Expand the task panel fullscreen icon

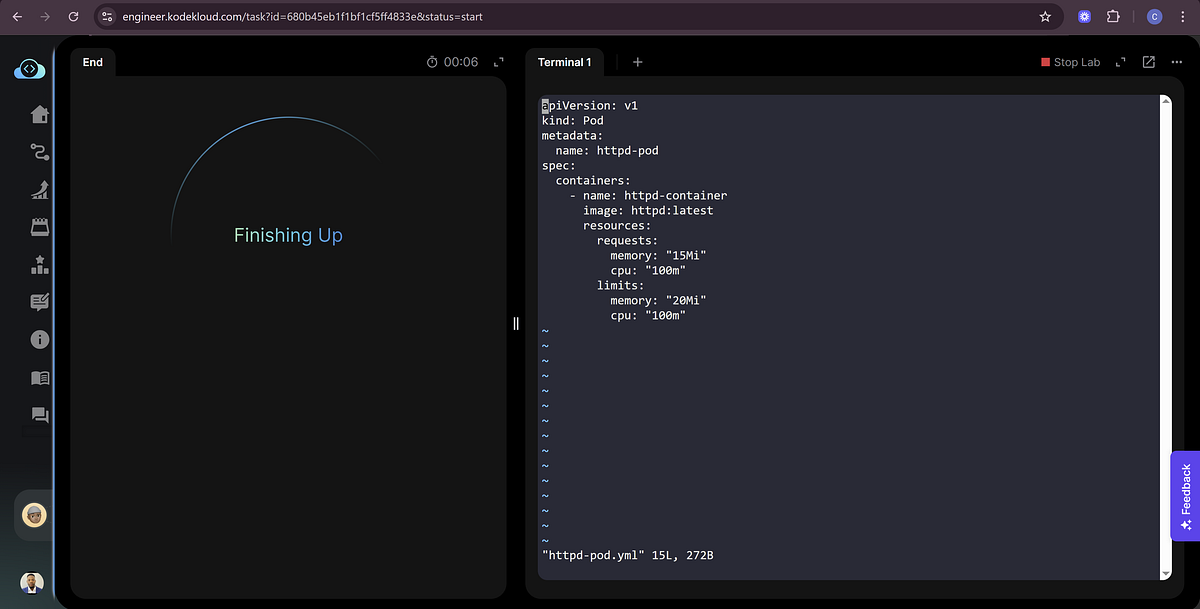click(499, 62)
